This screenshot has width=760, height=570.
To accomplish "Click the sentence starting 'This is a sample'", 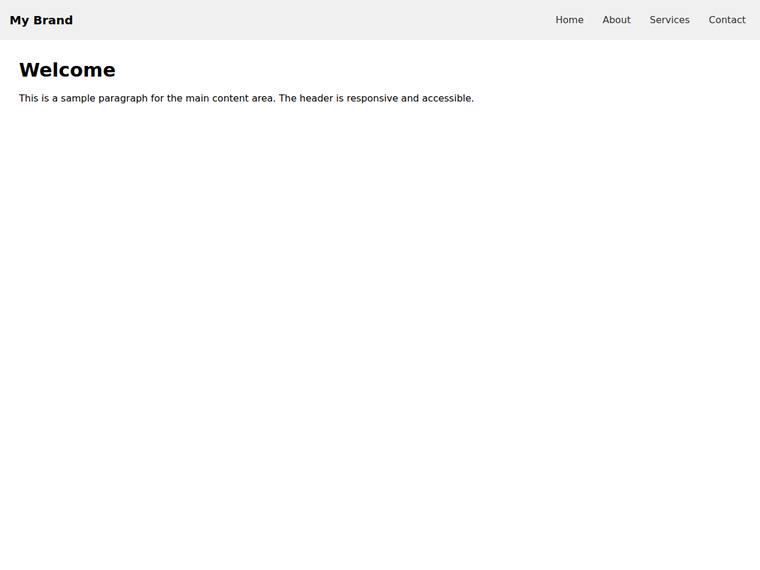I will click(147, 98).
